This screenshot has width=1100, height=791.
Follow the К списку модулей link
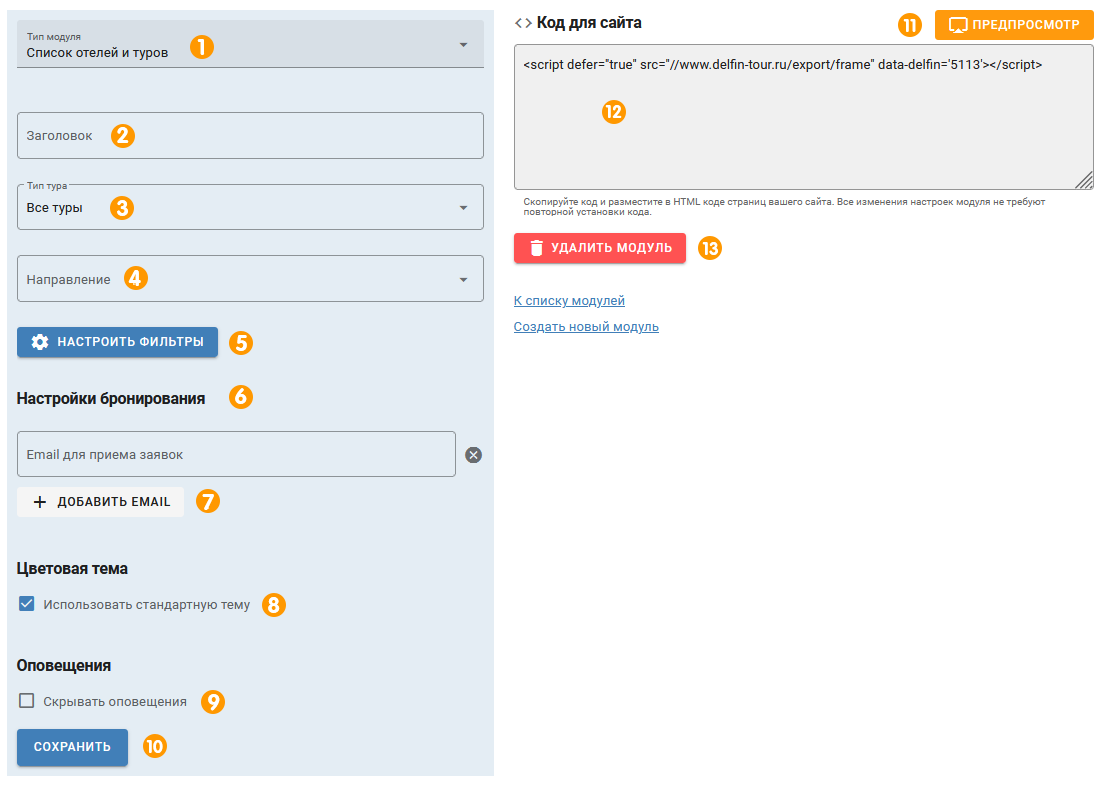(569, 301)
